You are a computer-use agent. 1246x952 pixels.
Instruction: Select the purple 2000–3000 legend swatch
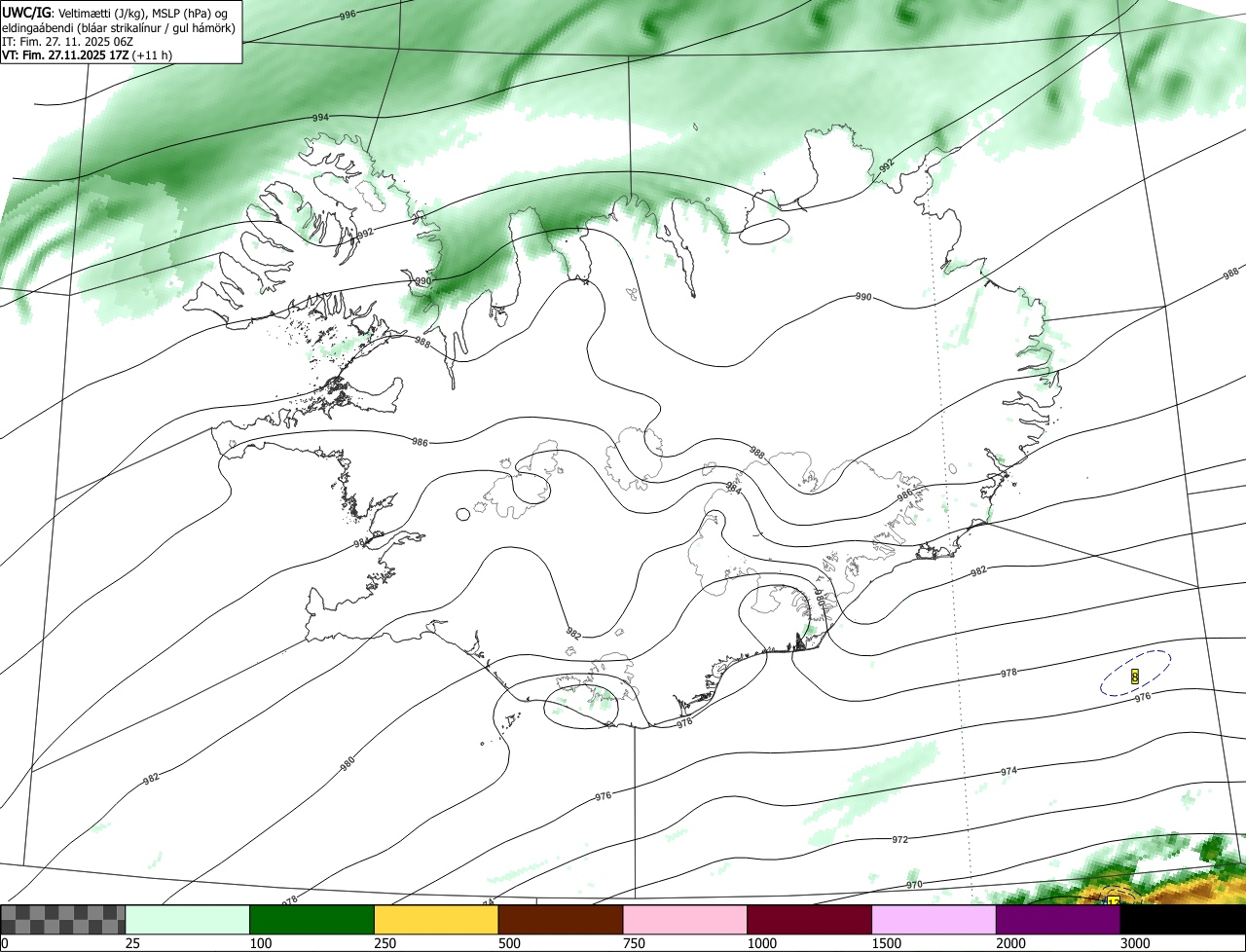(1058, 920)
